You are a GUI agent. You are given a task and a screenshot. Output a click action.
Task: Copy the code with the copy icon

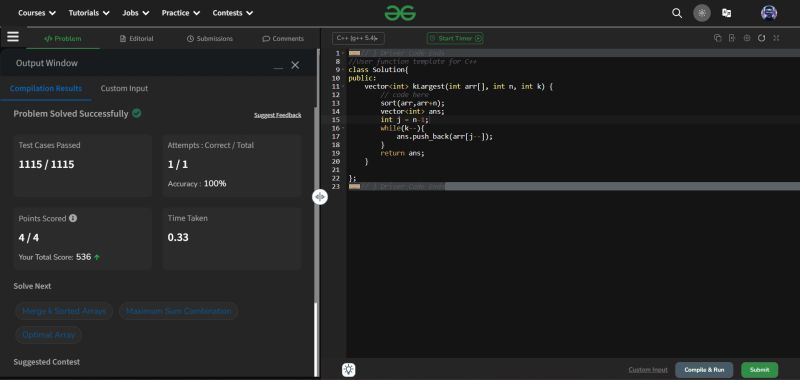click(717, 38)
